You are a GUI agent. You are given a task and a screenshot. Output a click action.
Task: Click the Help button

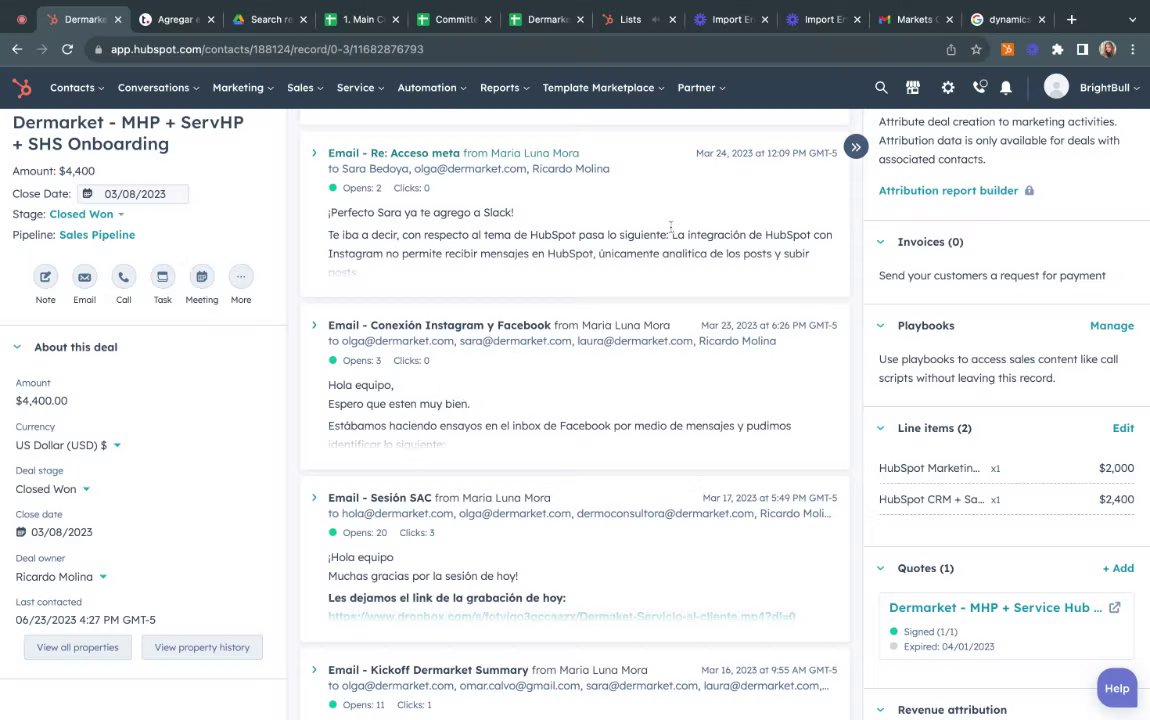[x=1117, y=688]
